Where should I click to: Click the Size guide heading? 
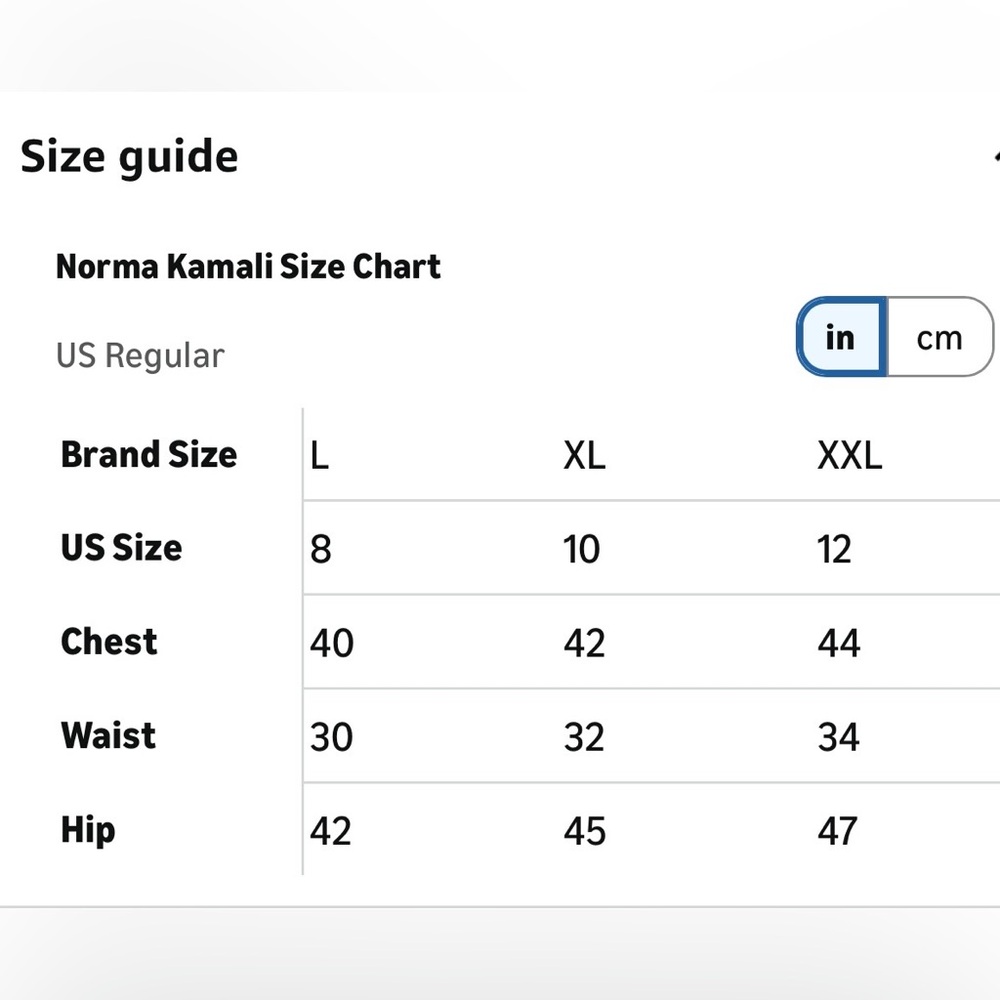129,156
